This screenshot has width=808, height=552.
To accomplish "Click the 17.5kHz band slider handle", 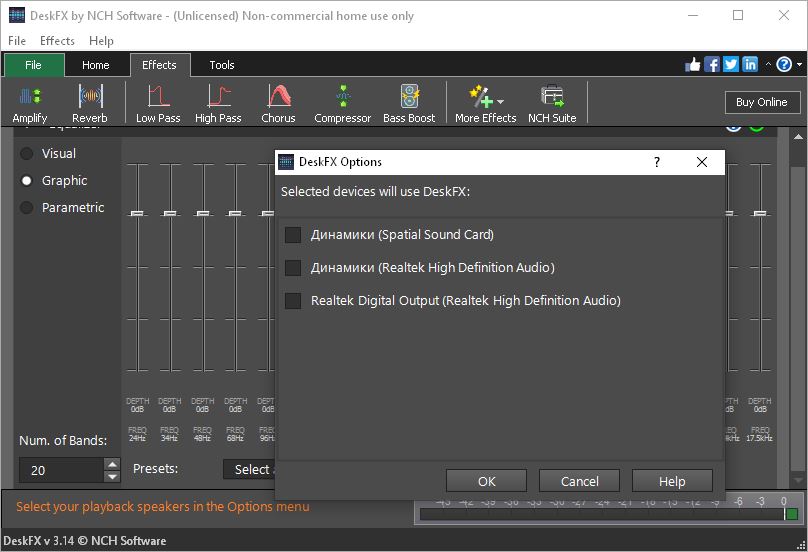I will (760, 213).
